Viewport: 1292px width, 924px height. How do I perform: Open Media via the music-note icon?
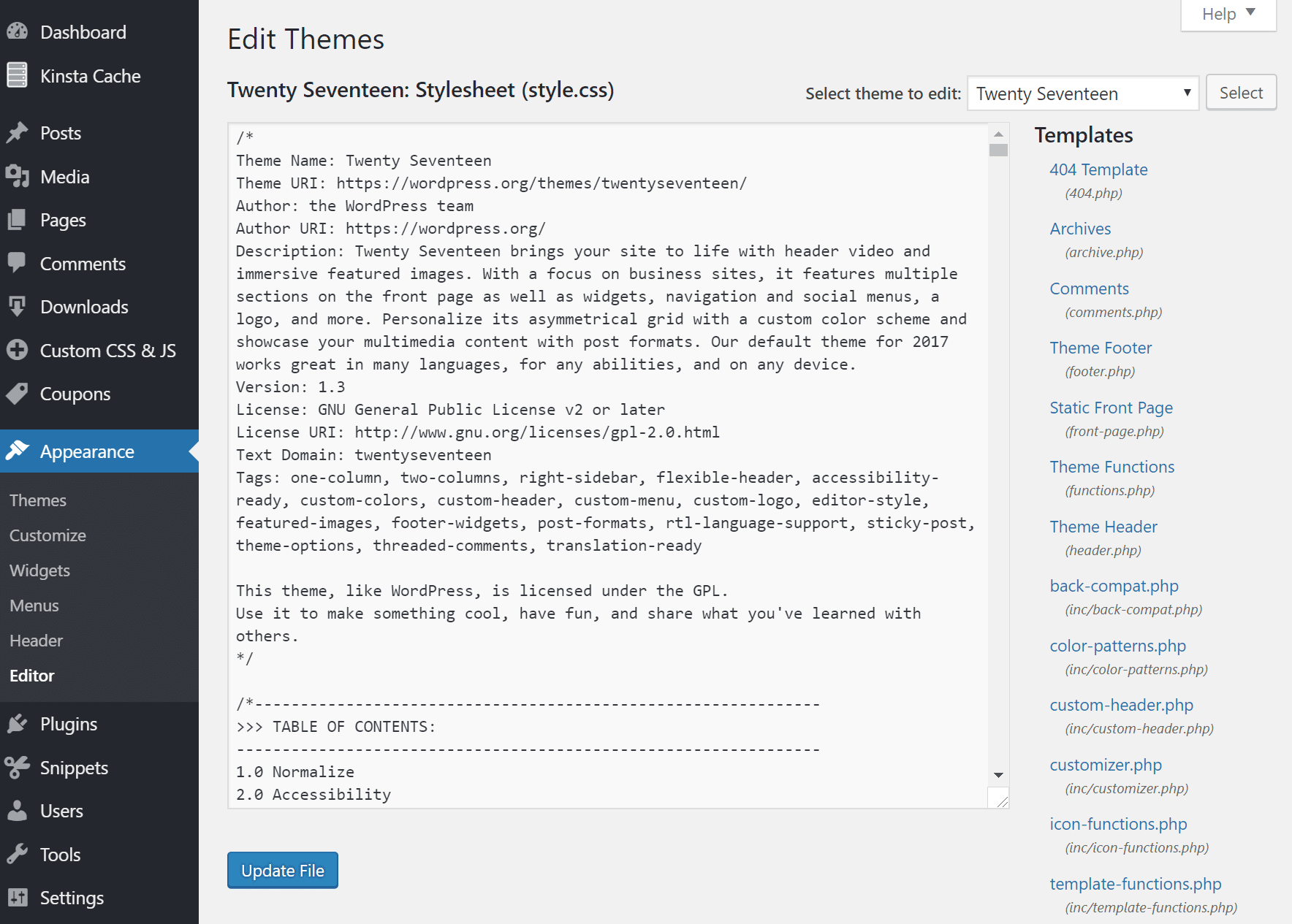coord(18,176)
